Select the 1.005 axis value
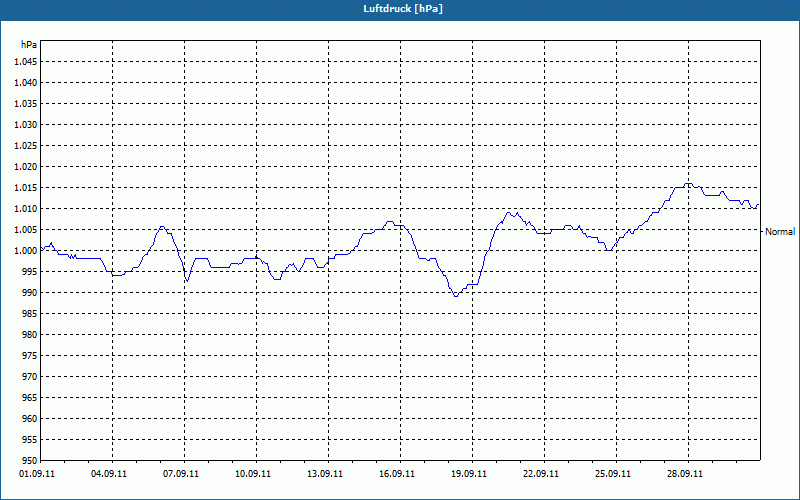 click(26, 230)
